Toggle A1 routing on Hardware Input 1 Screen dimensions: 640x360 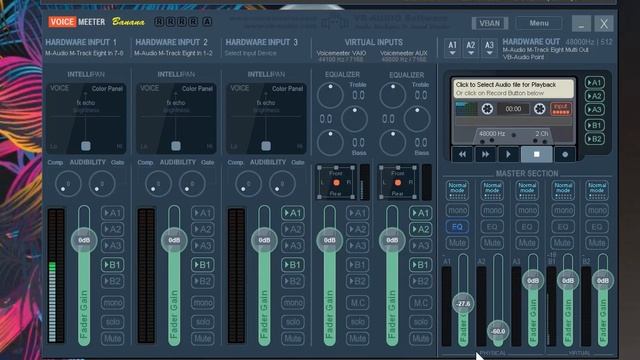click(112, 213)
